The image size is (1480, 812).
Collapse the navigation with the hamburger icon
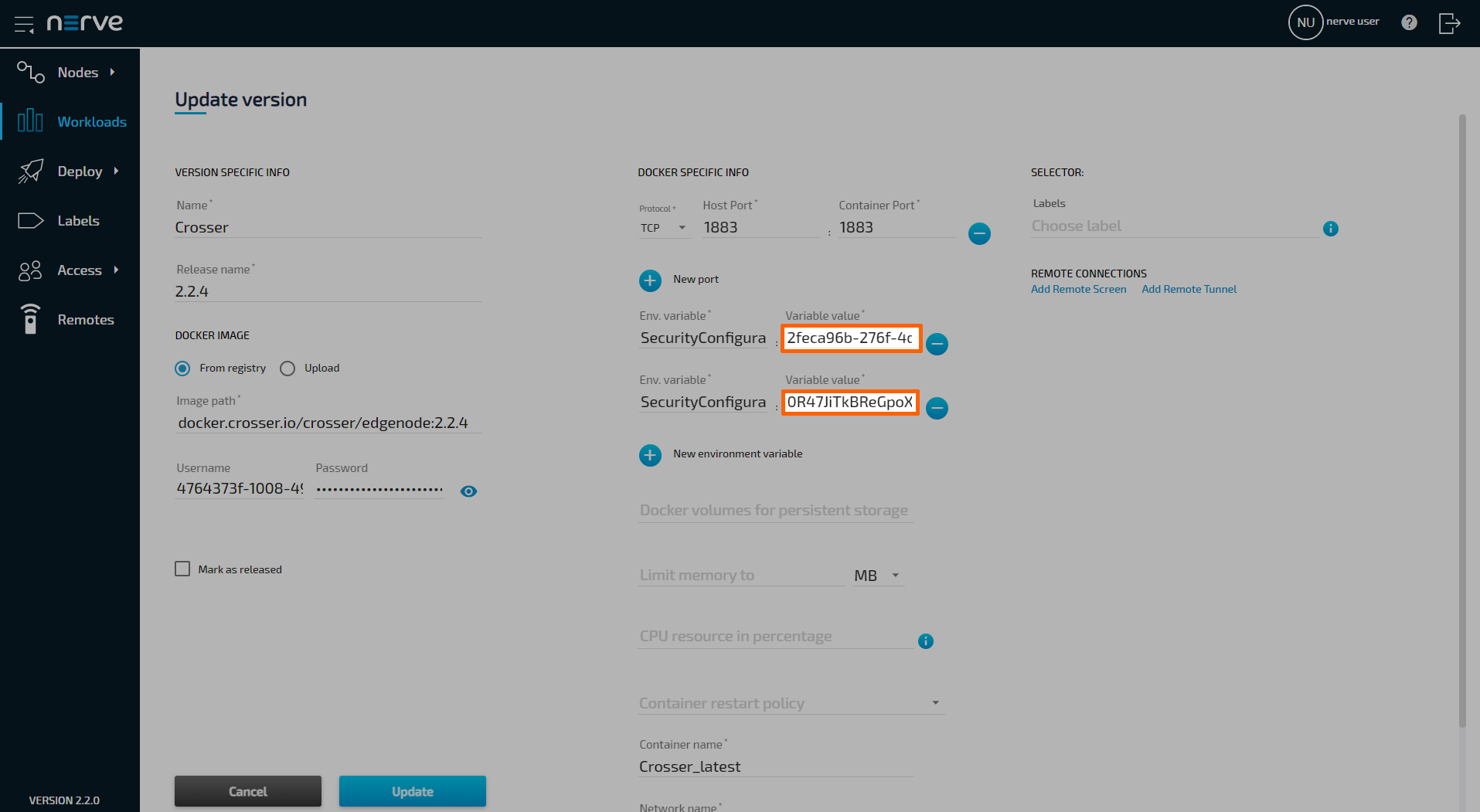24,24
